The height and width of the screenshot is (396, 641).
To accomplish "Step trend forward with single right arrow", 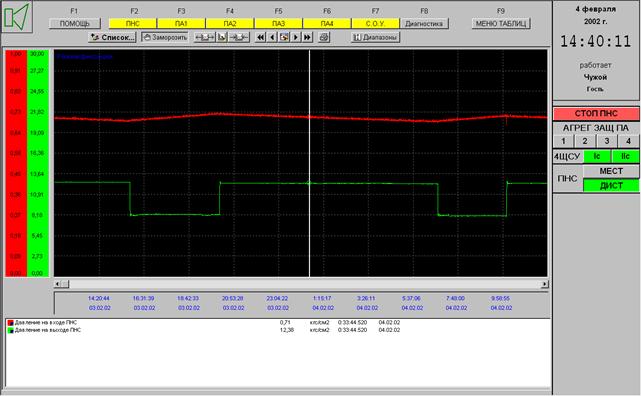I will point(296,37).
